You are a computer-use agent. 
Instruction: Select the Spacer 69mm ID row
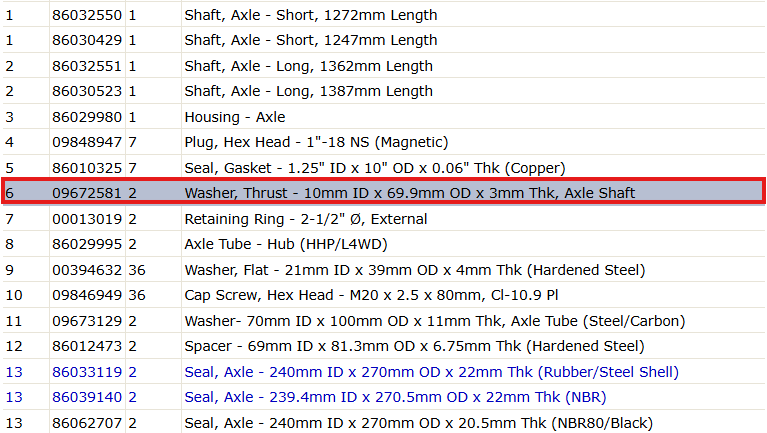tap(384, 346)
